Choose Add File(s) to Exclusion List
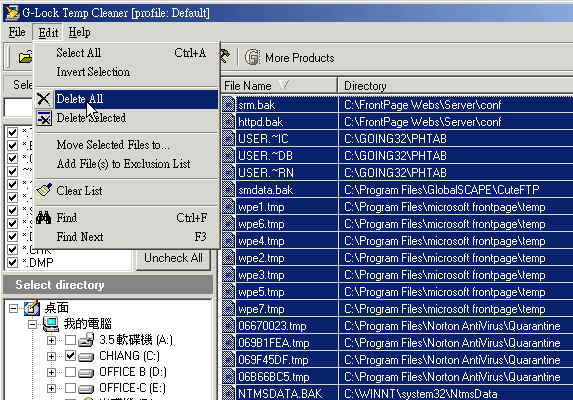The width and height of the screenshot is (573, 400). 127,164
